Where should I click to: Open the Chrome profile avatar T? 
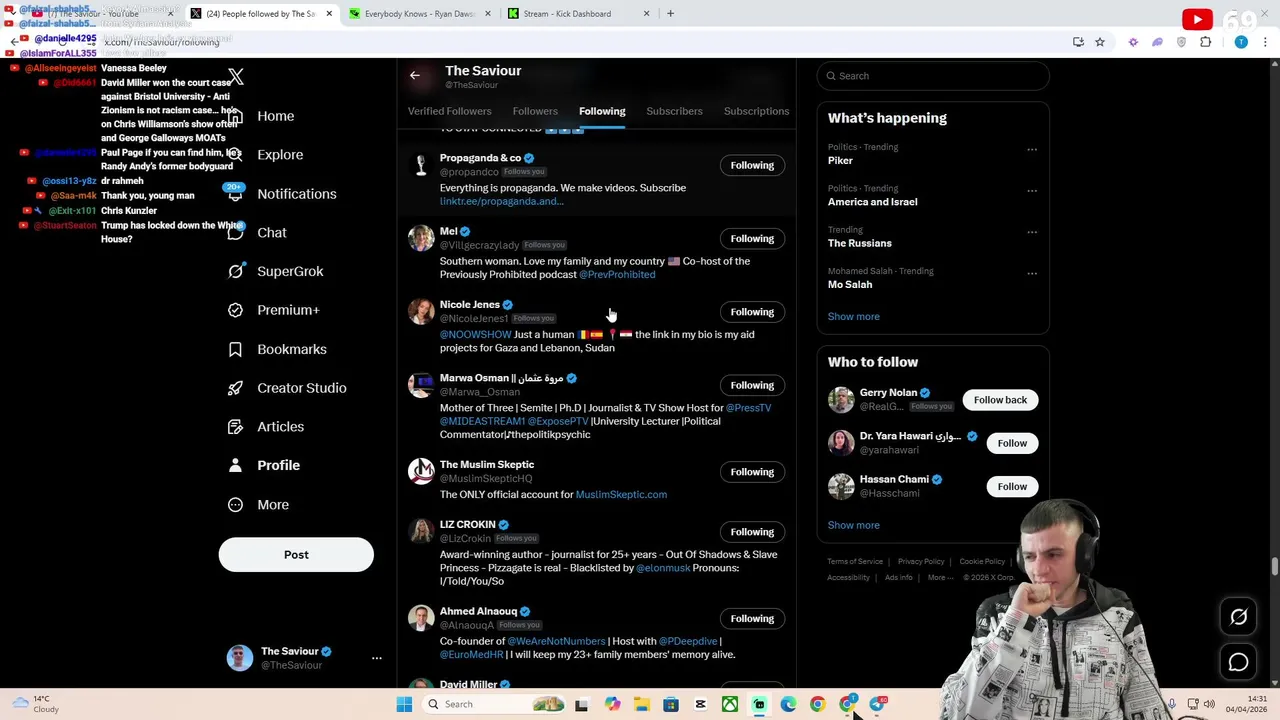(1241, 42)
